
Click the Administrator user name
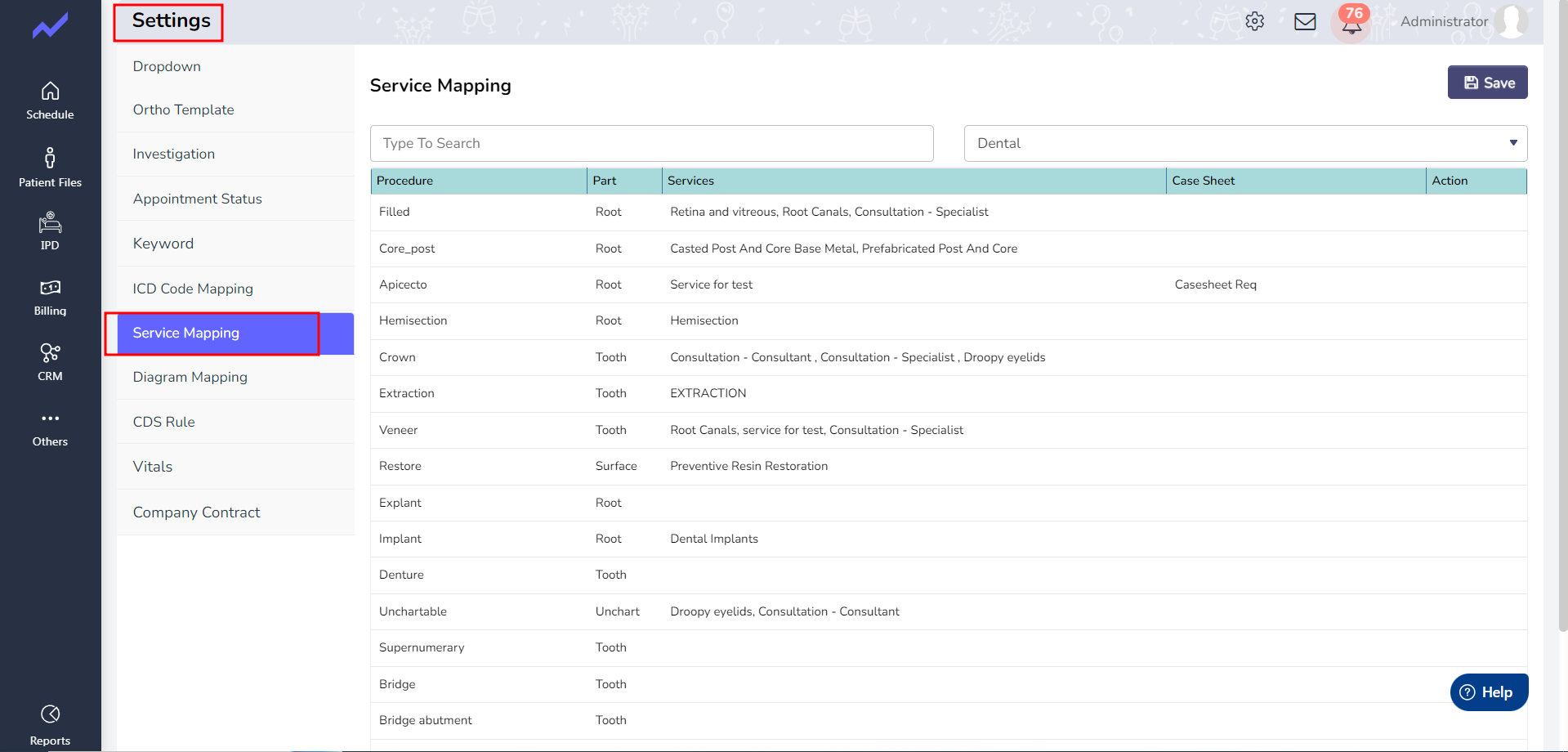coord(1444,21)
